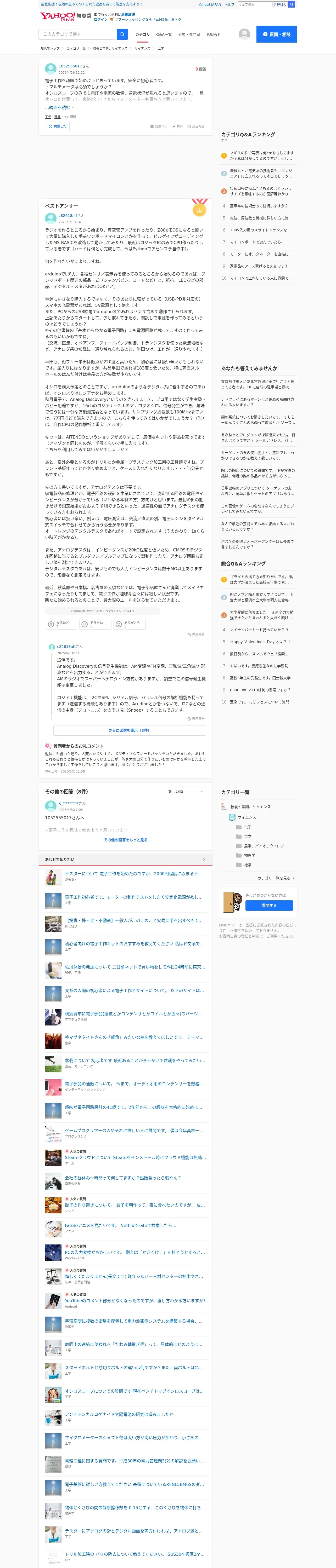The image size is (336, 1568).
Task: Open ranking item Happy Valentine's Day とは
Action: (x=262, y=642)
